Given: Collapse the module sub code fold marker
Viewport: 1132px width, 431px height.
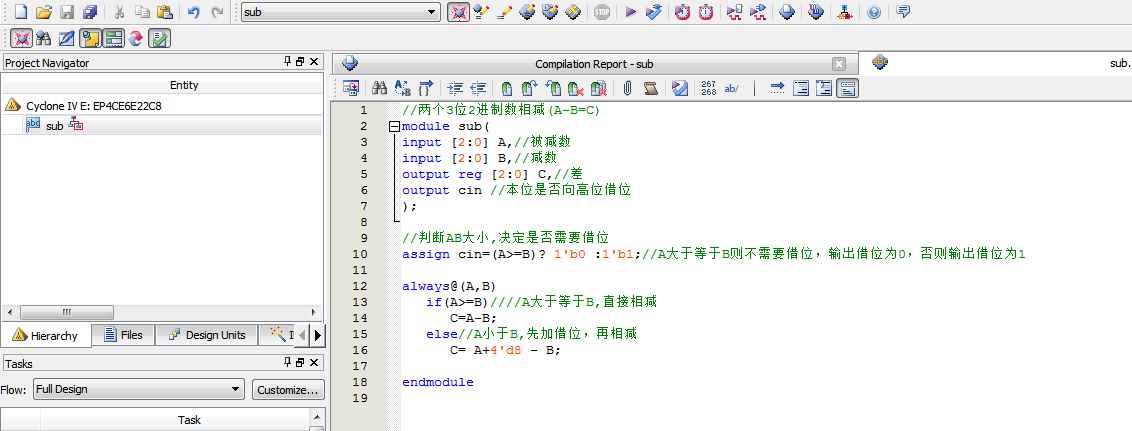Looking at the screenshot, I should tap(394, 127).
